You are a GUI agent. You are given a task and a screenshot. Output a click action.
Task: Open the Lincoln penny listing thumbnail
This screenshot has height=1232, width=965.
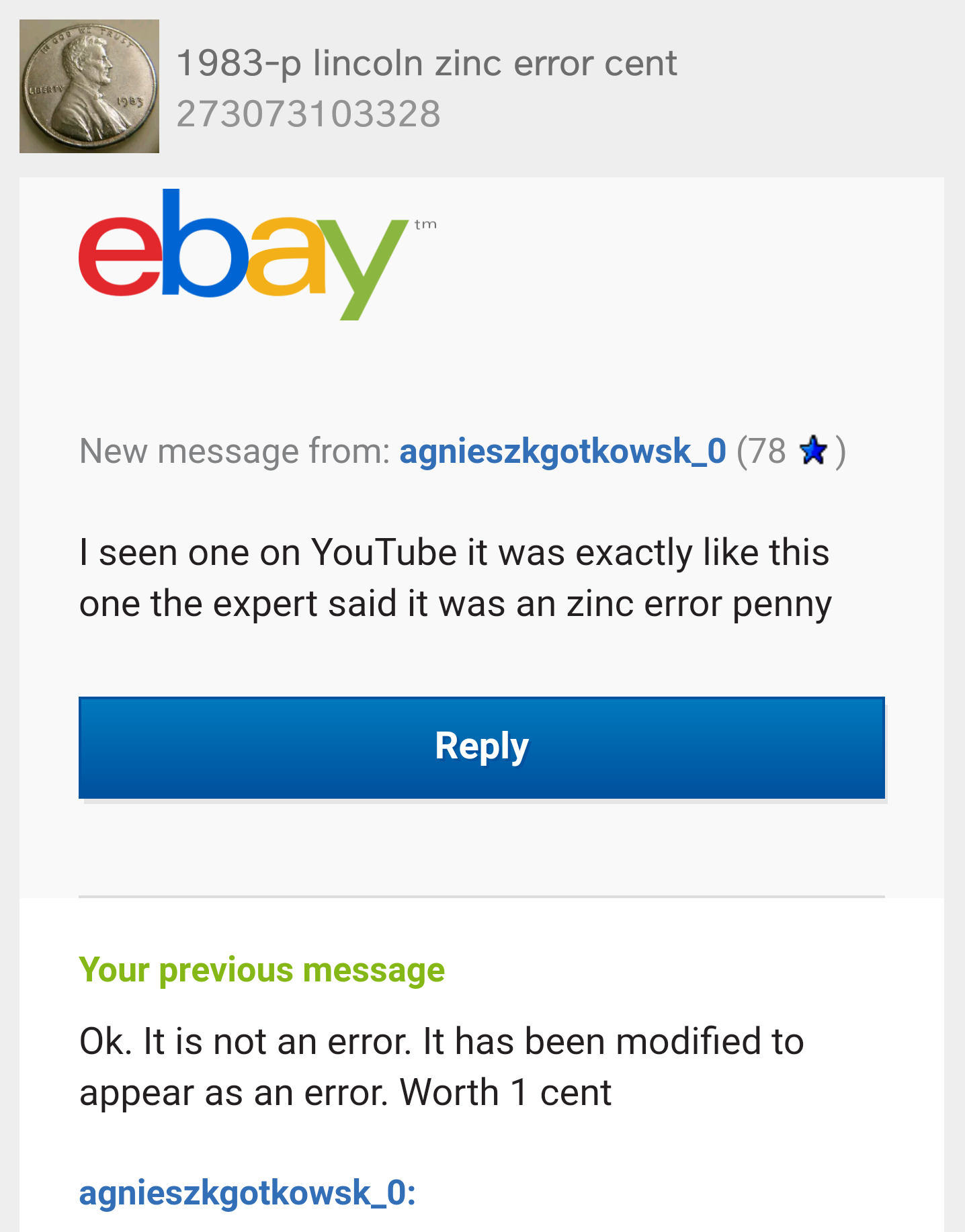tap(89, 86)
